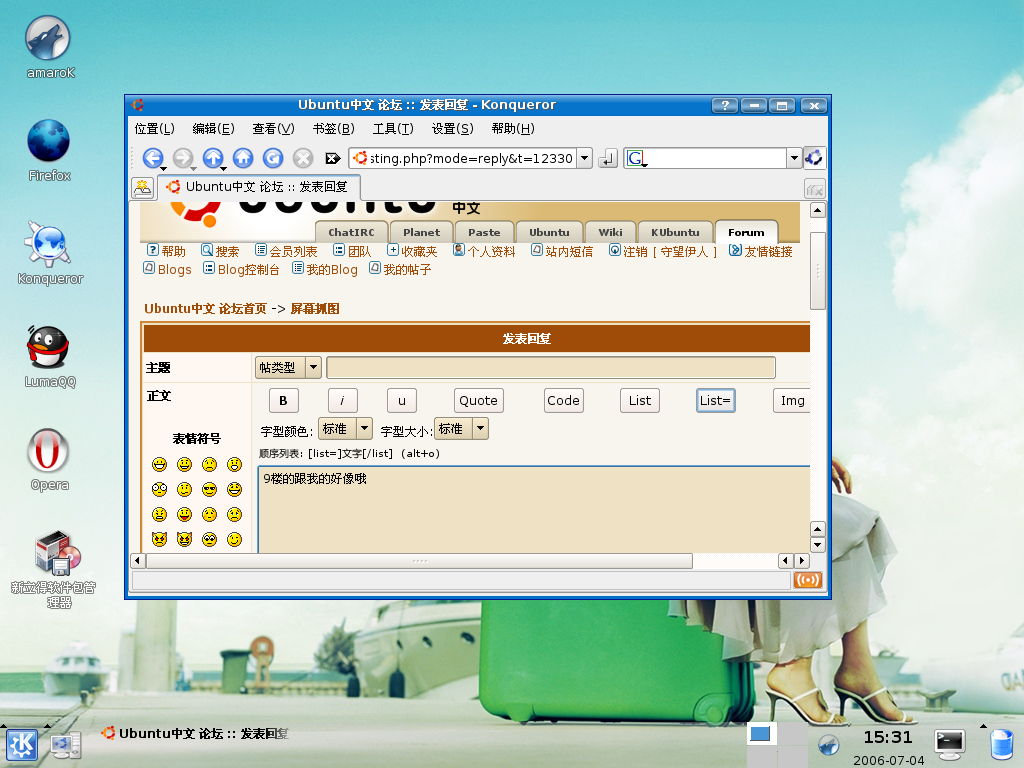
Task: Switch to the KUbuntu site tab
Action: coord(675,232)
